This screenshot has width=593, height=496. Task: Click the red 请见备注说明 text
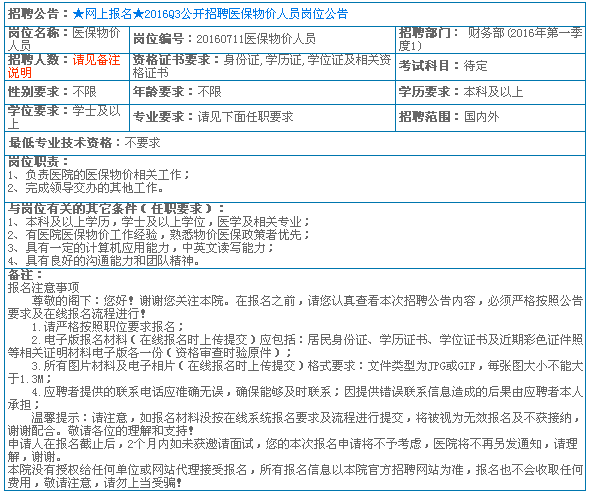64,66
